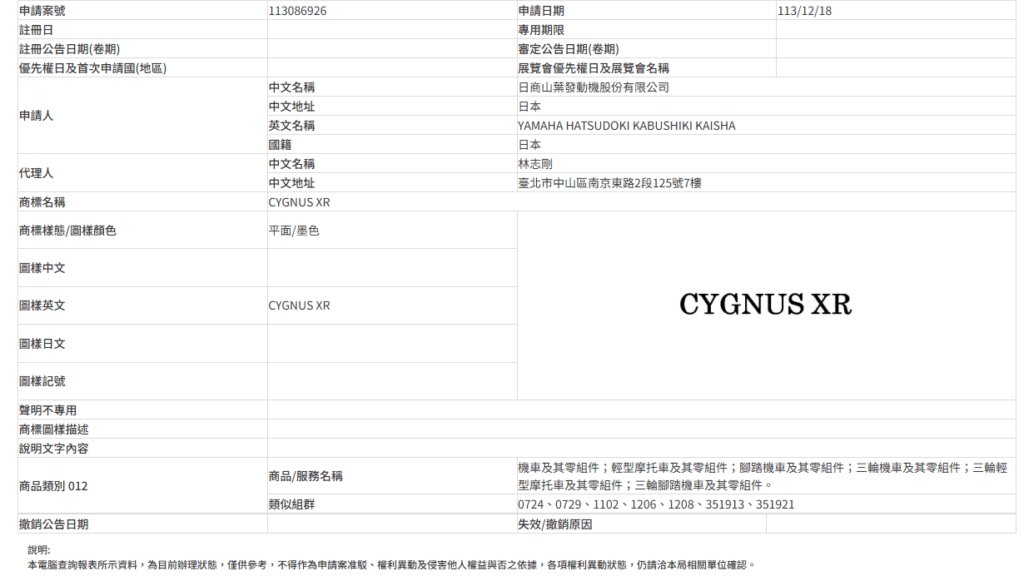Click the 撤銷公告日期 label
1024x576 pixels.
coord(54,524)
